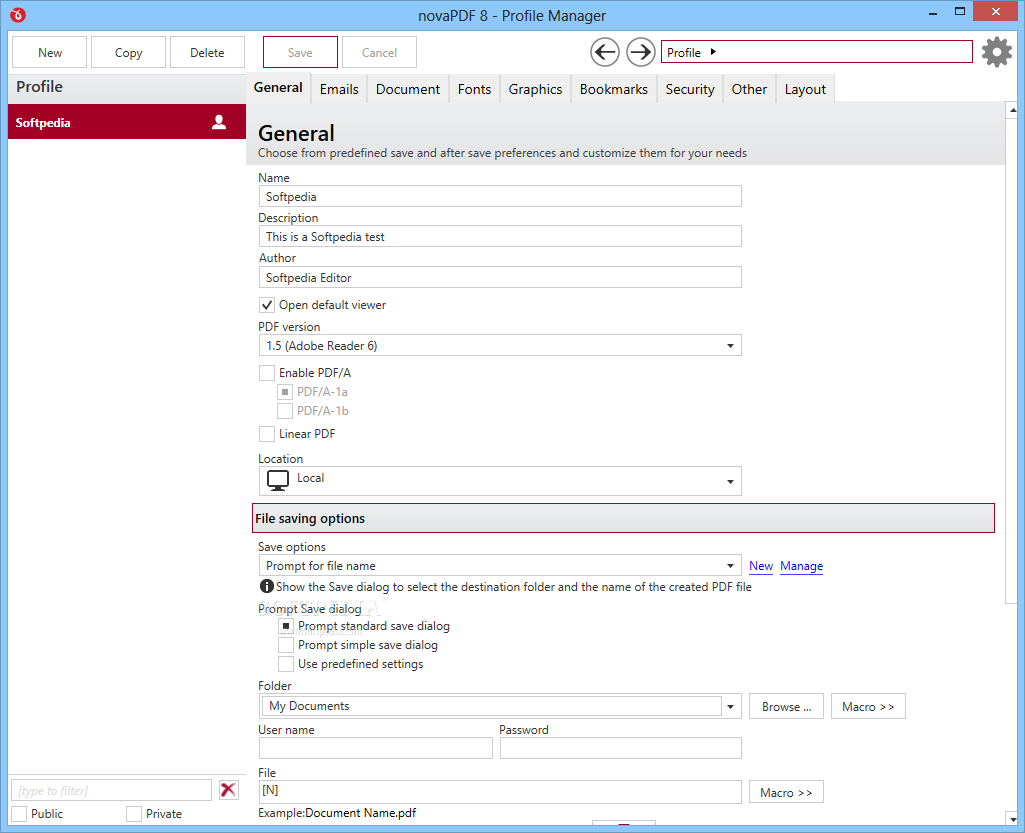Click the Macro button next to Folder
The width and height of the screenshot is (1025, 833).
pyautogui.click(x=868, y=706)
